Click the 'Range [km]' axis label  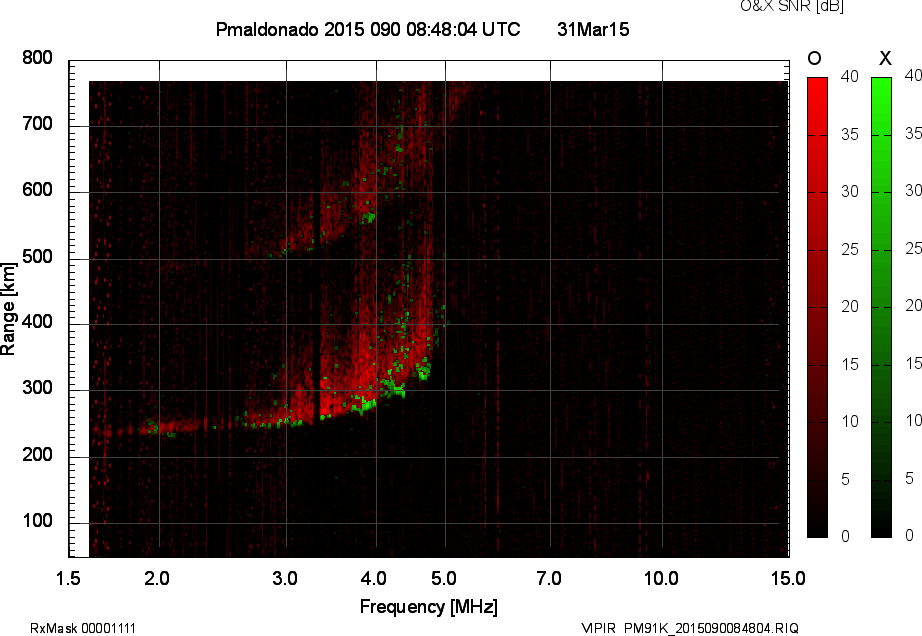pos(8,308)
